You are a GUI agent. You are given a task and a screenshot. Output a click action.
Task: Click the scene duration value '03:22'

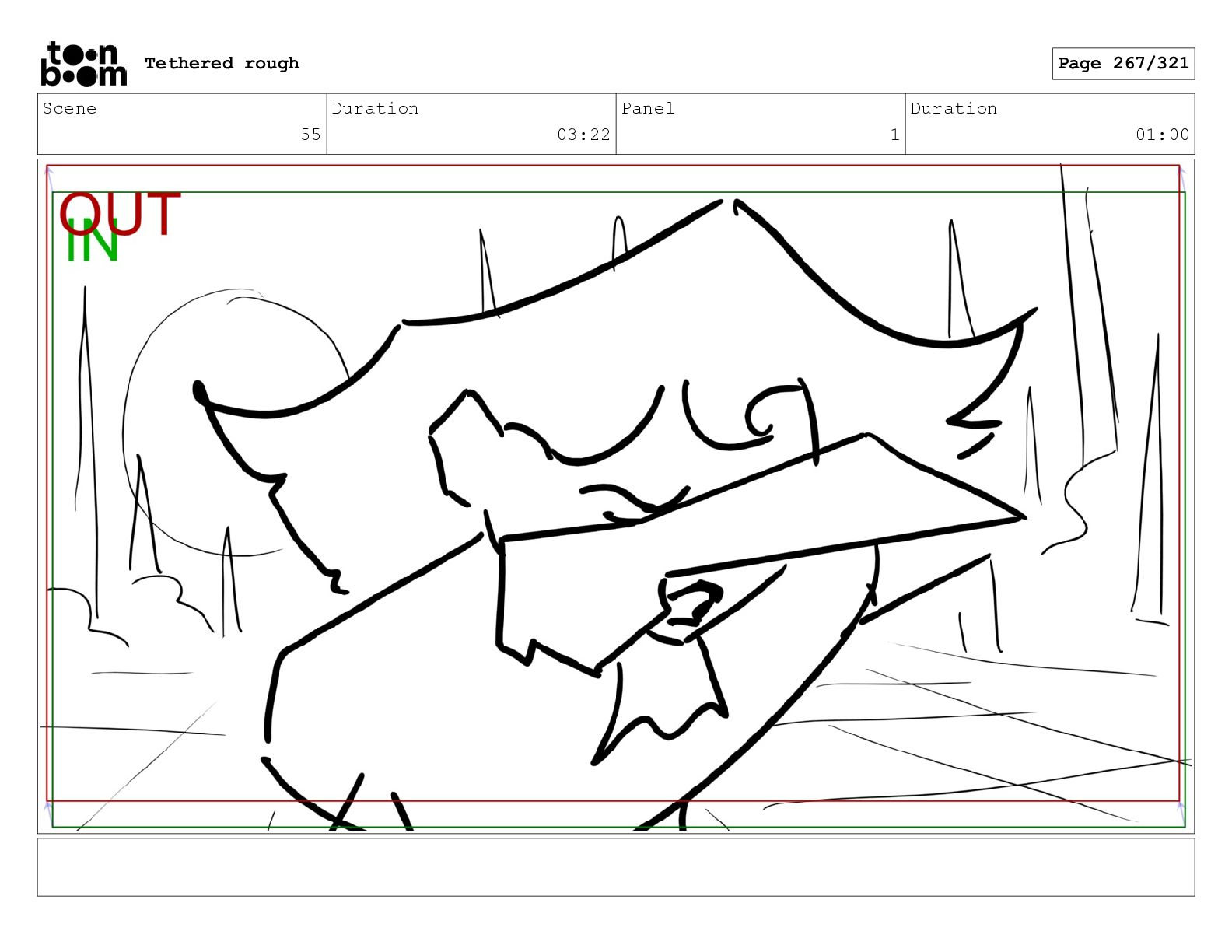pyautogui.click(x=583, y=135)
